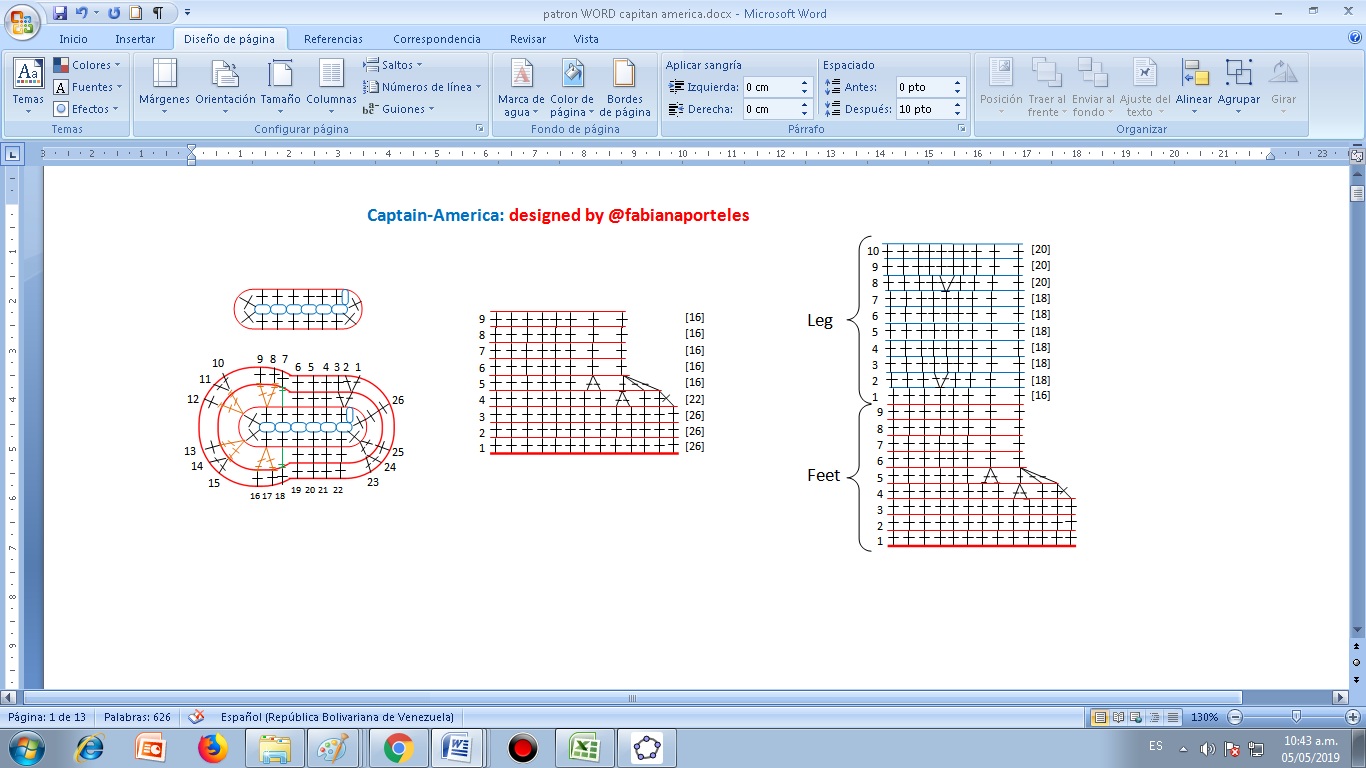Open Microsoft Office Word help icon
1366x768 pixels.
[1354, 38]
